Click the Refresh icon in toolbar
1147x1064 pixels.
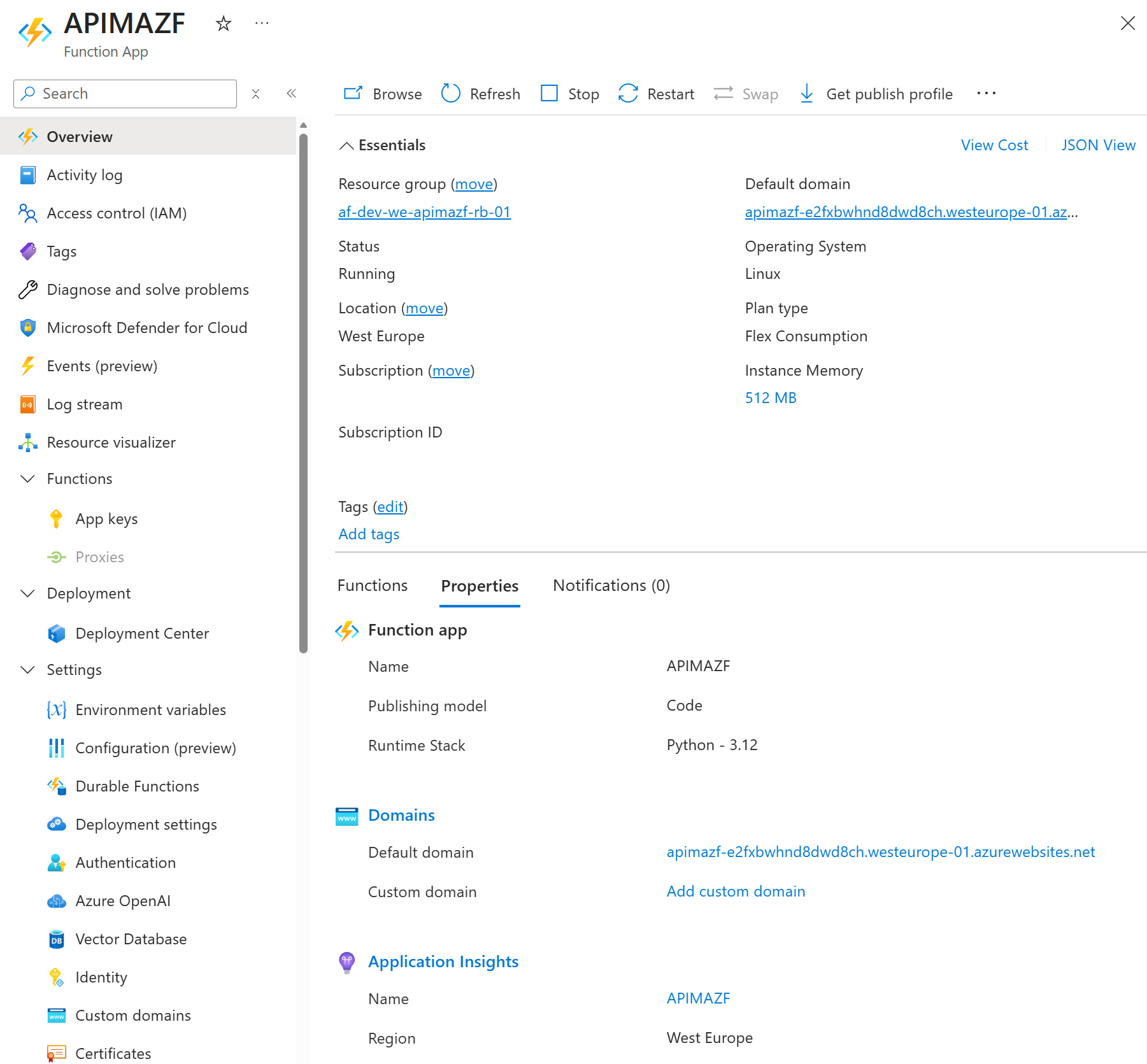pyautogui.click(x=451, y=94)
